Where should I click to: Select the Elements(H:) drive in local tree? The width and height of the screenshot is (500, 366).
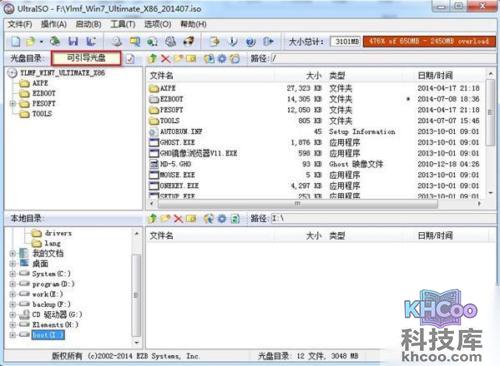tap(49, 325)
